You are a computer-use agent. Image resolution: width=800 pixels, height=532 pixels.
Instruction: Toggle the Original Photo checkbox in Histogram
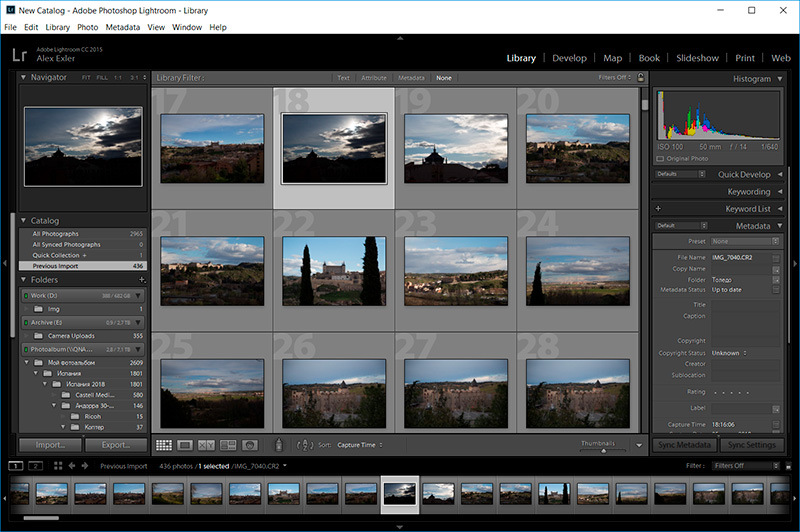point(661,158)
